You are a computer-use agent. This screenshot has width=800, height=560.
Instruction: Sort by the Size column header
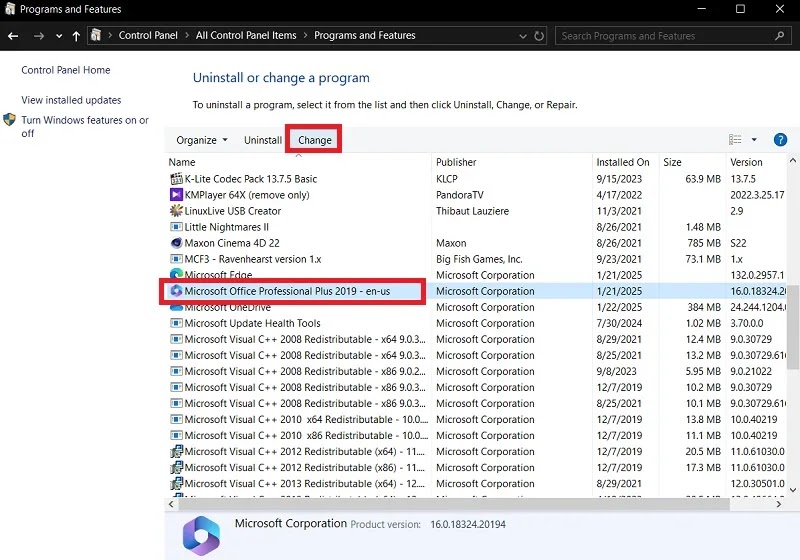(x=672, y=162)
